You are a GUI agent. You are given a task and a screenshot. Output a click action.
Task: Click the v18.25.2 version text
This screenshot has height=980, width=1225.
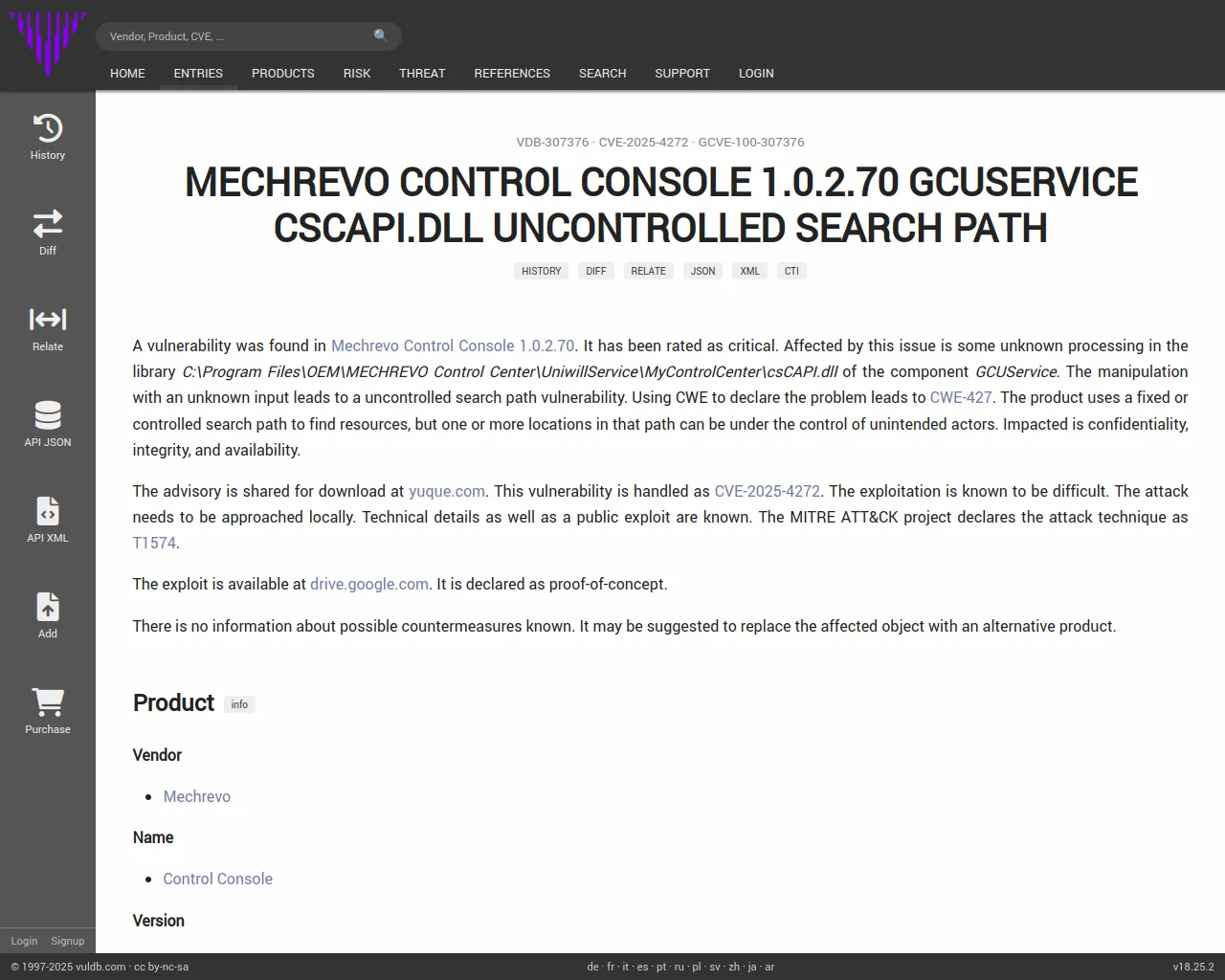(1193, 967)
